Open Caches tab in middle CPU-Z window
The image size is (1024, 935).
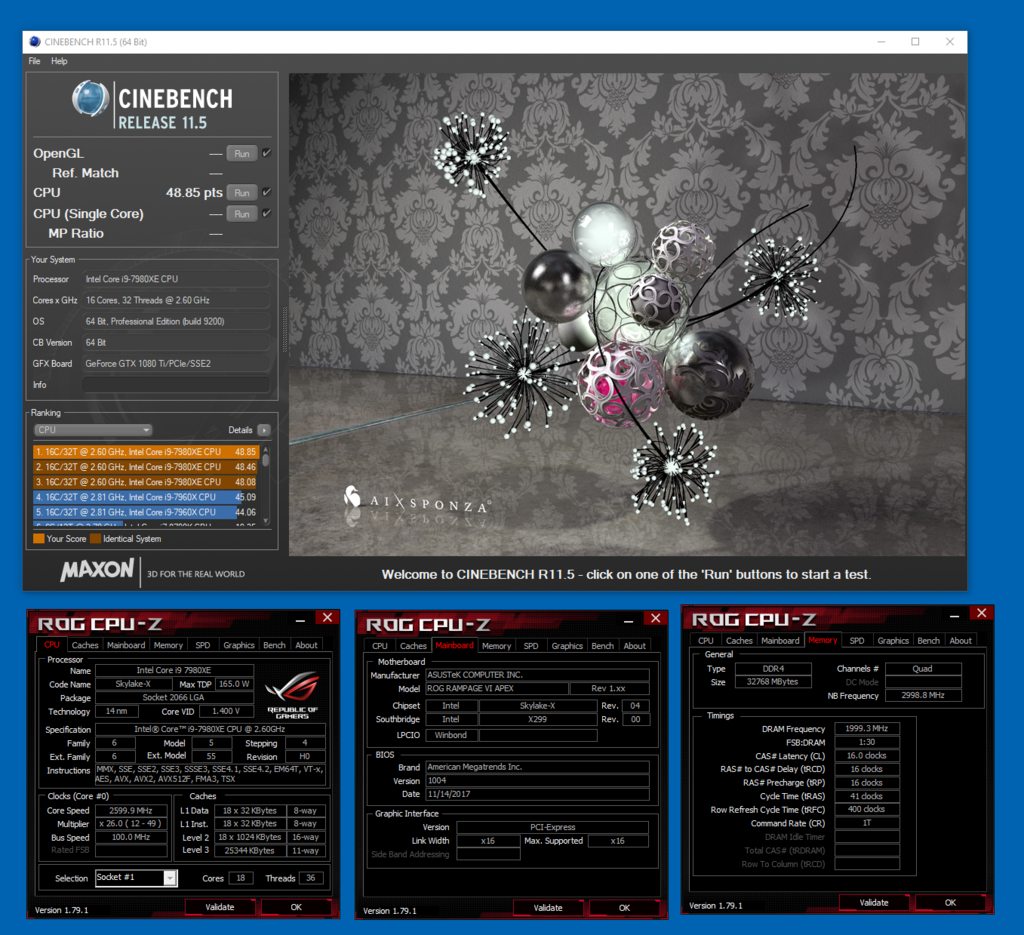(413, 646)
